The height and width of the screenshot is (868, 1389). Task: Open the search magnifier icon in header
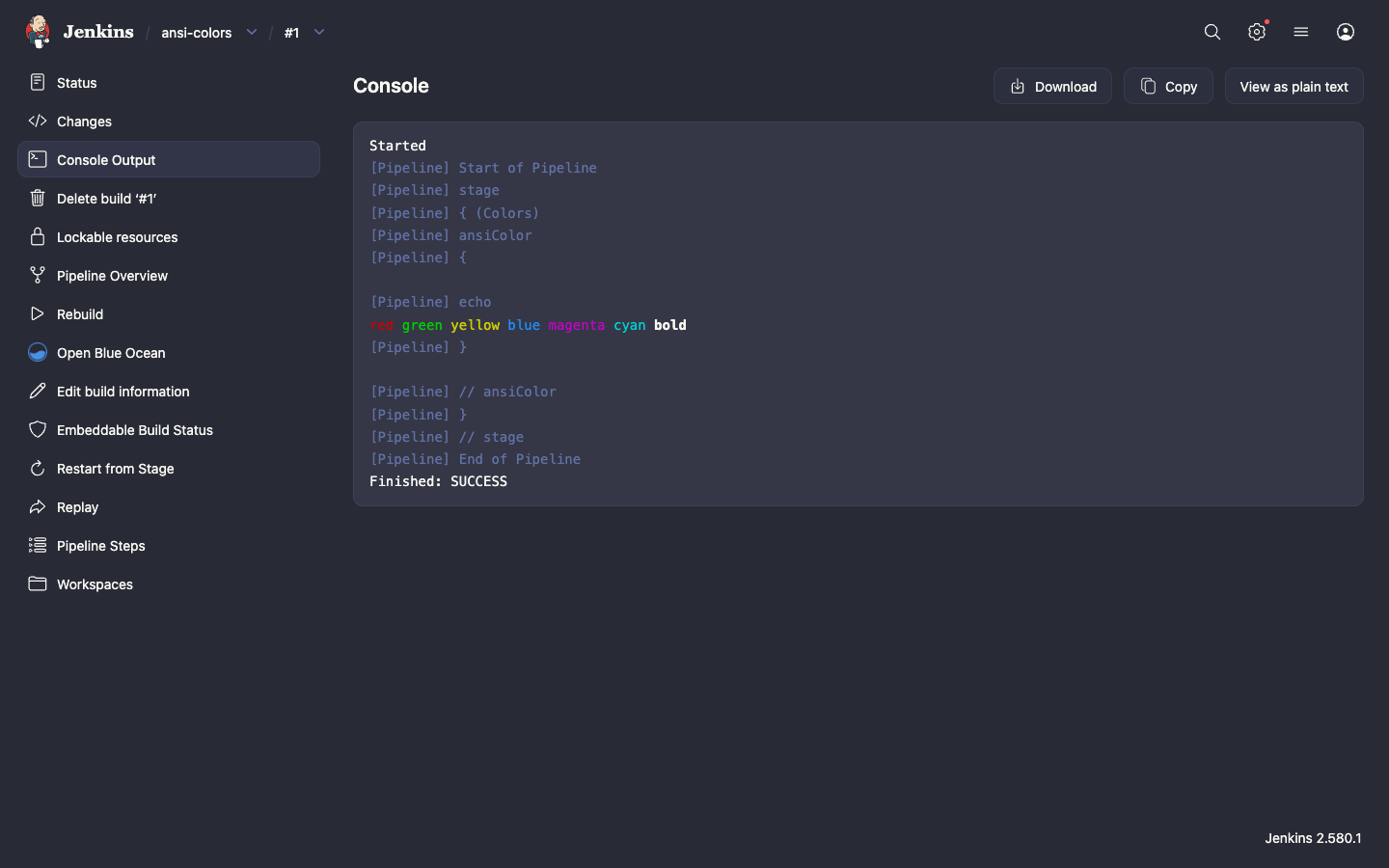[x=1212, y=32]
